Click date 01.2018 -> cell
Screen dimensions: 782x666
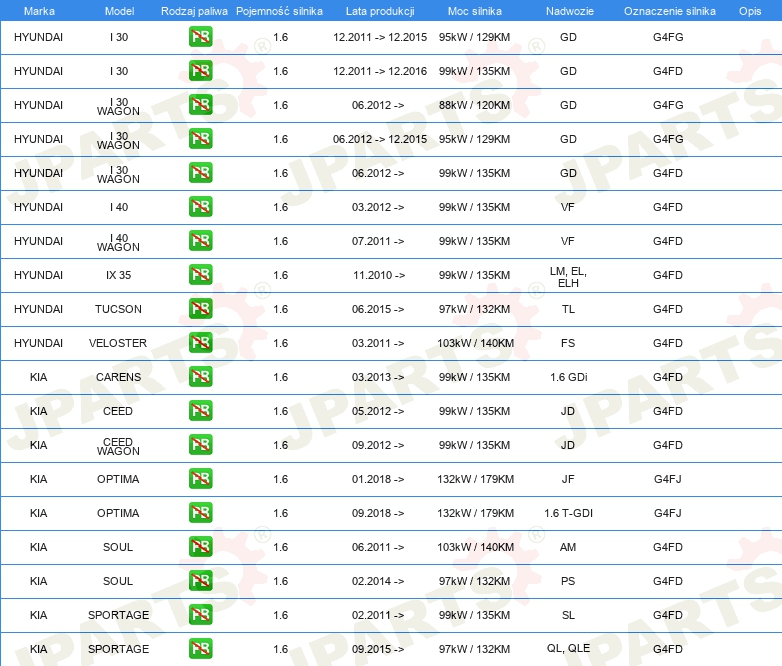point(378,479)
